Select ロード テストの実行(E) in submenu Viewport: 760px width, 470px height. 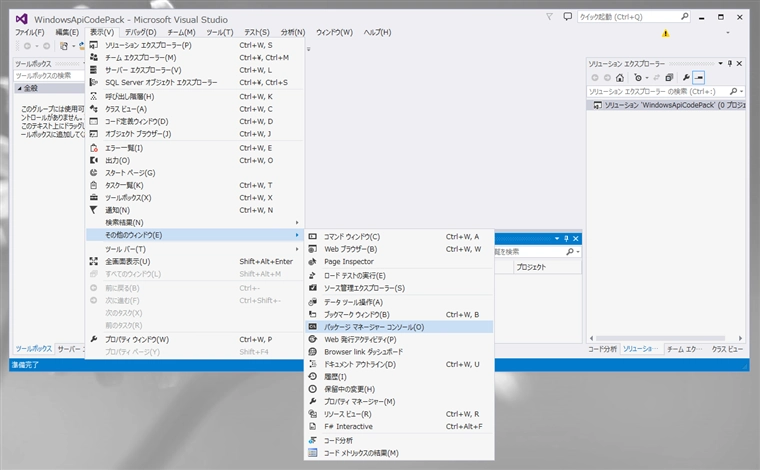[x=399, y=275]
